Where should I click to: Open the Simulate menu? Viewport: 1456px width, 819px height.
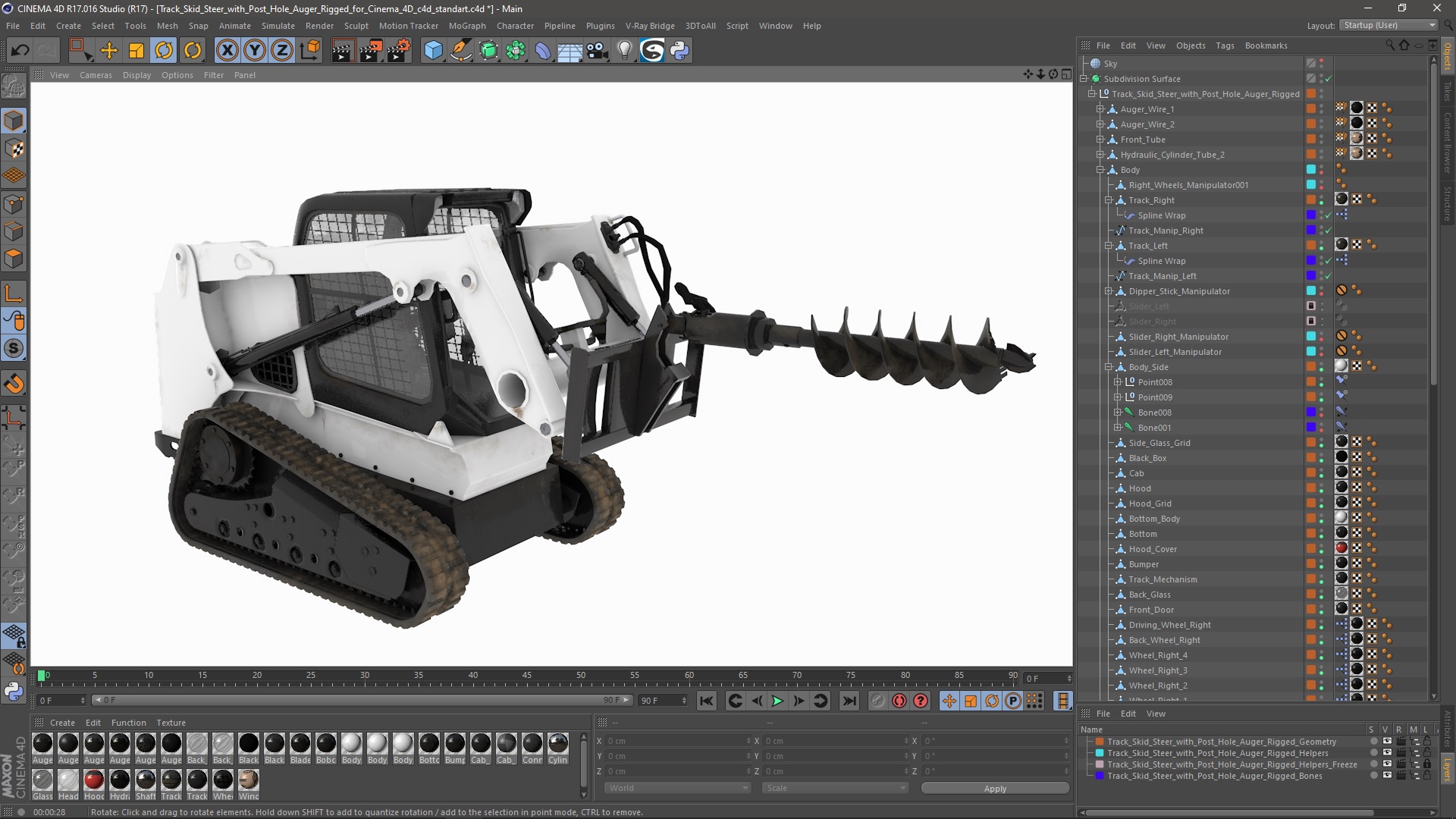pyautogui.click(x=278, y=26)
